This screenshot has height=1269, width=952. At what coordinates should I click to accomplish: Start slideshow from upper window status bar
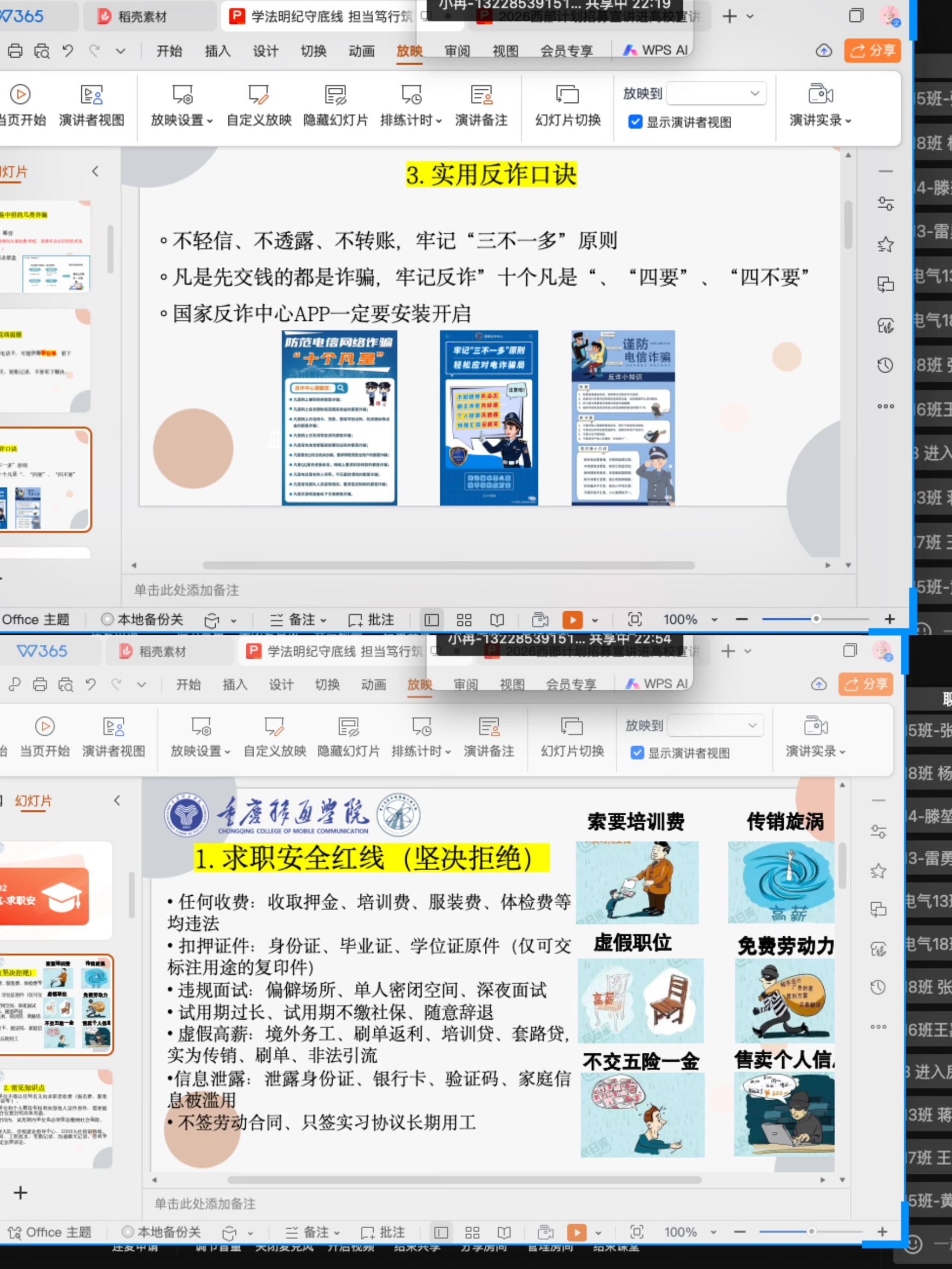573,620
